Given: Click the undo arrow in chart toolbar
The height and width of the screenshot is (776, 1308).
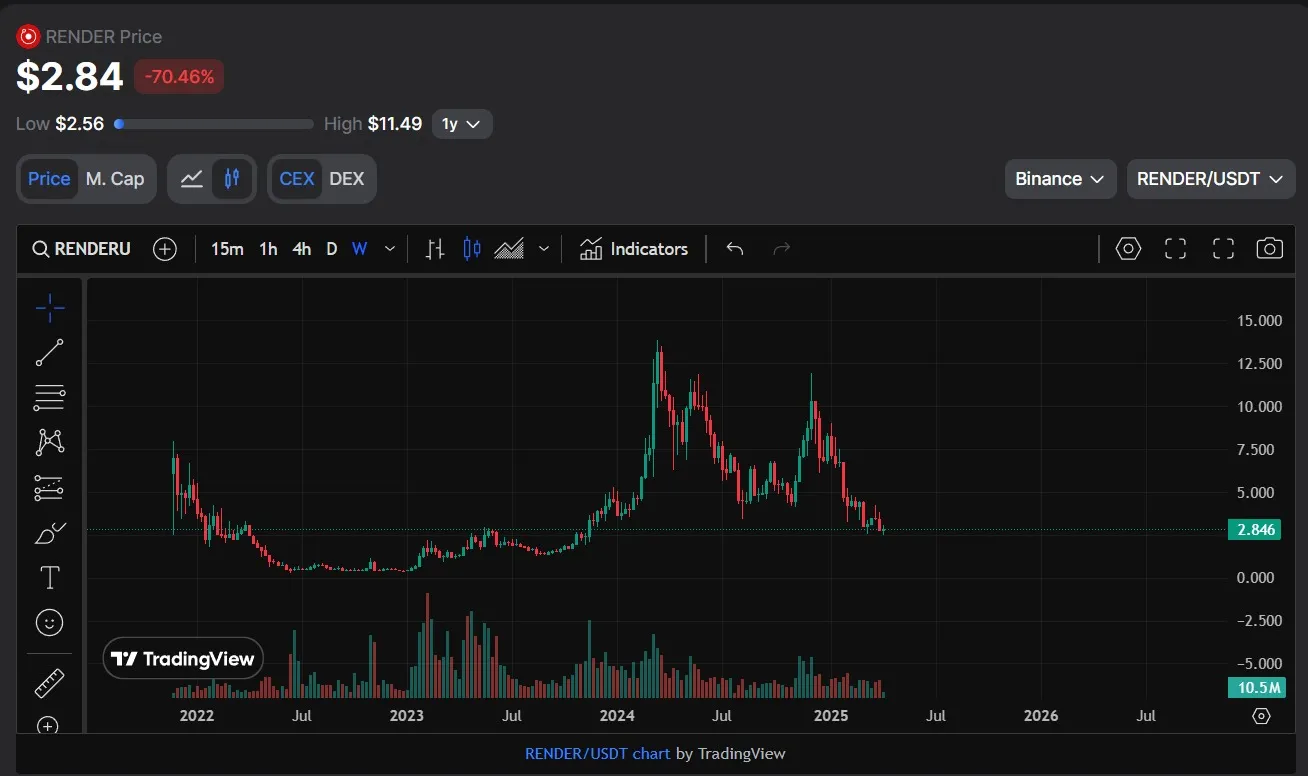Looking at the screenshot, I should coord(735,249).
